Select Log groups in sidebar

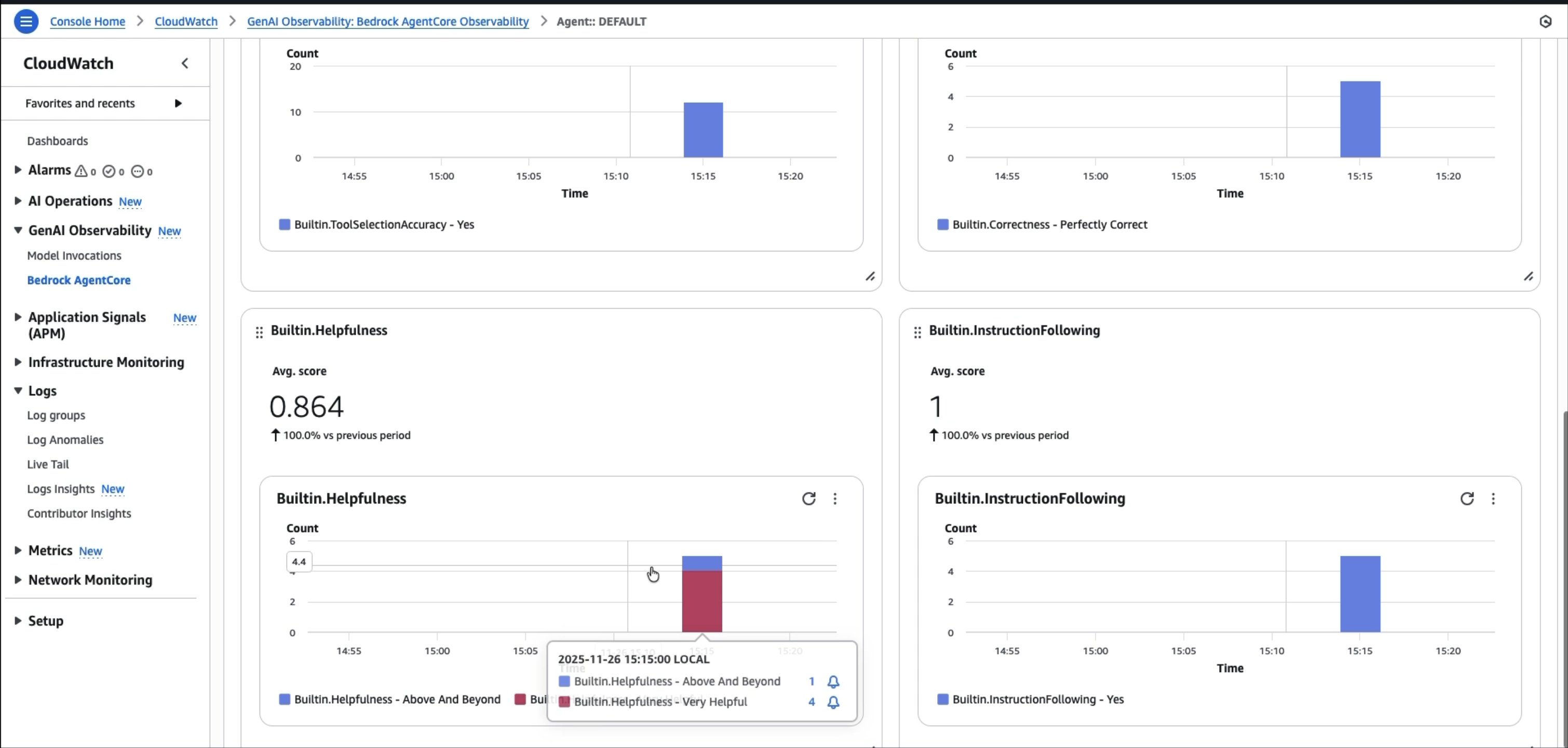point(56,416)
